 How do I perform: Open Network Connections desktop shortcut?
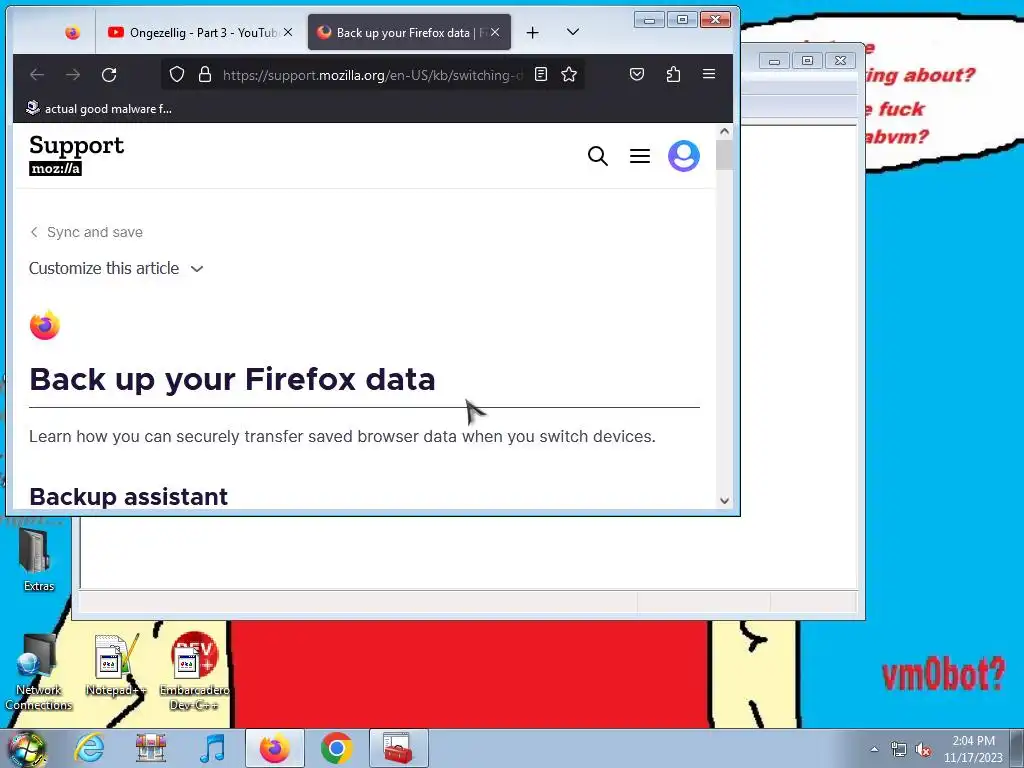click(x=39, y=673)
